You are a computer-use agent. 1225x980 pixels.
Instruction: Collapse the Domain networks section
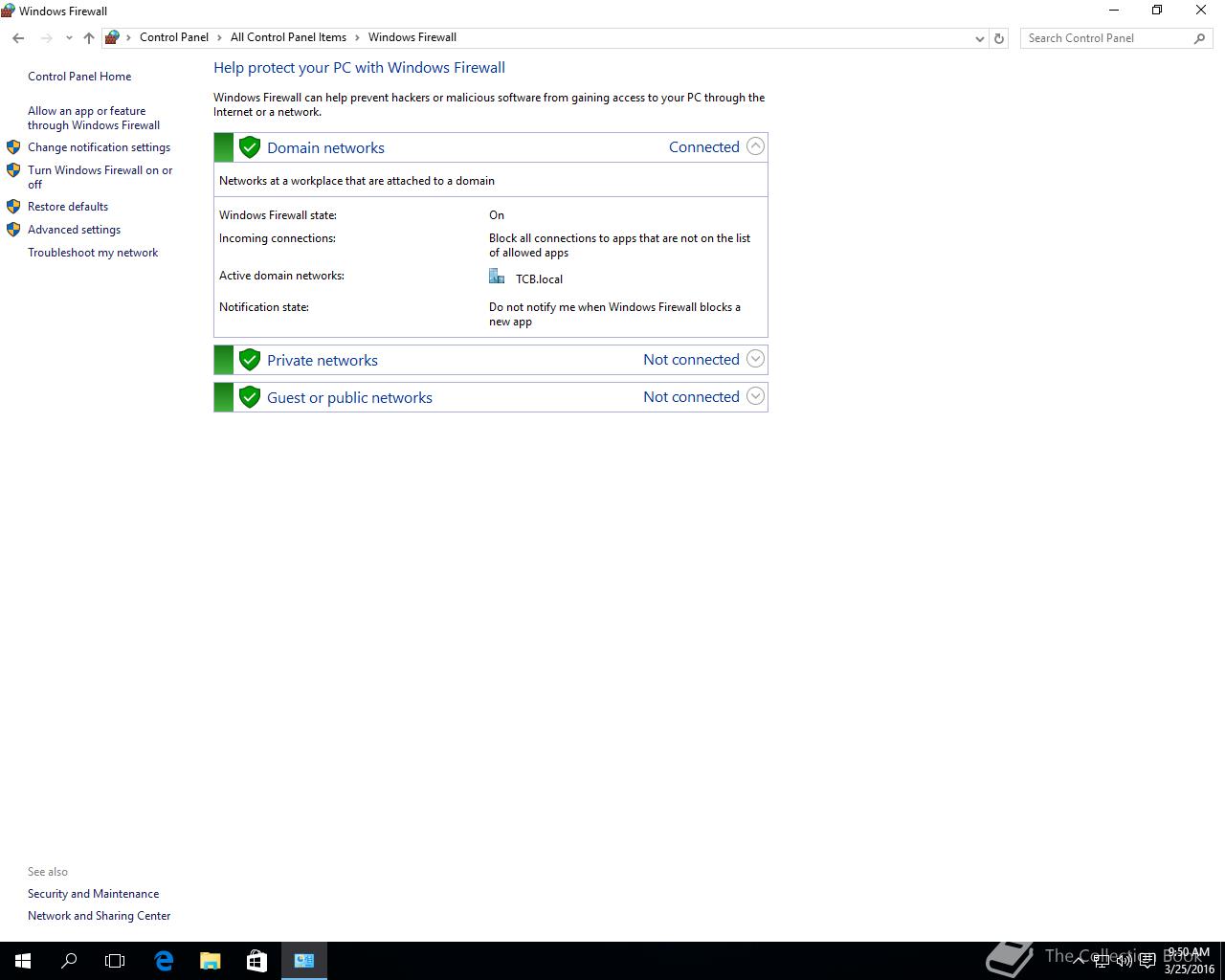(x=755, y=146)
